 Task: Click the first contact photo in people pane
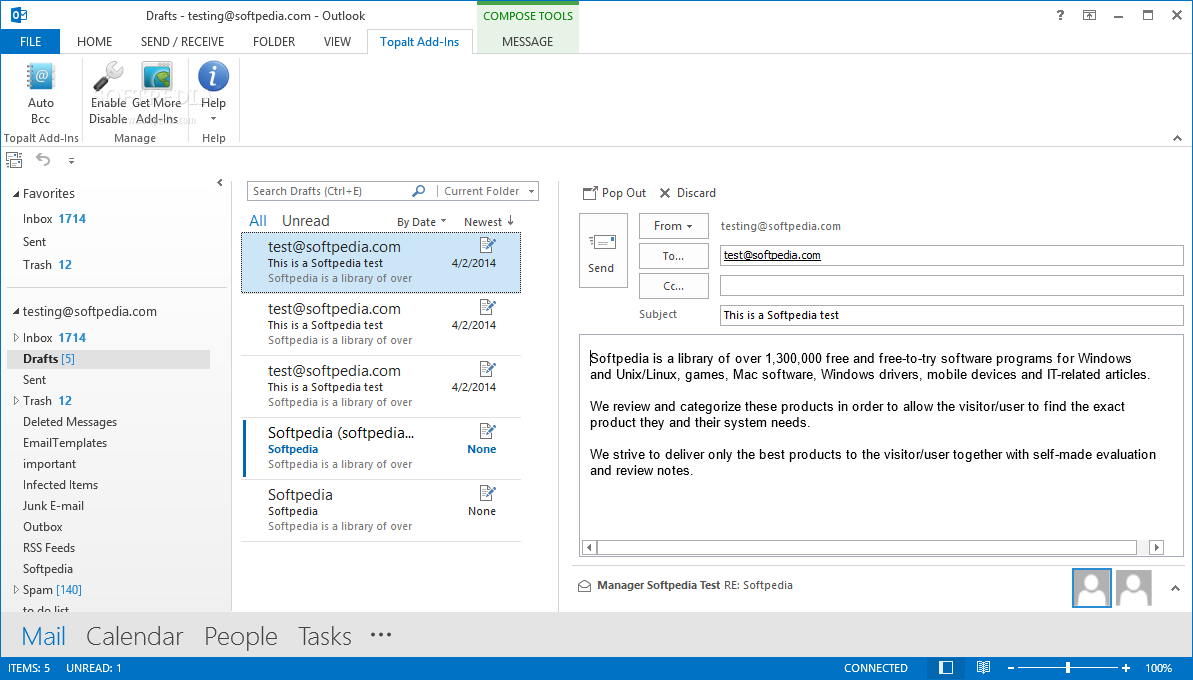[x=1092, y=588]
